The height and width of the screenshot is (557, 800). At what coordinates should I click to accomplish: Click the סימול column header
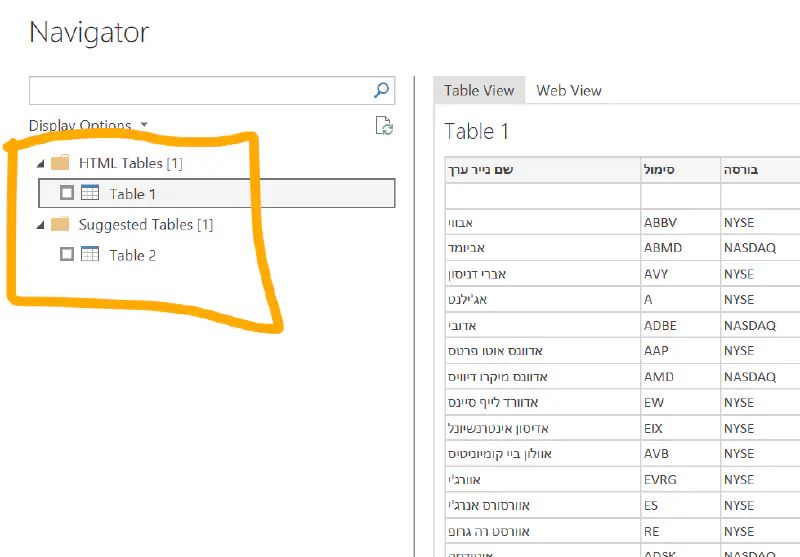tap(681, 170)
